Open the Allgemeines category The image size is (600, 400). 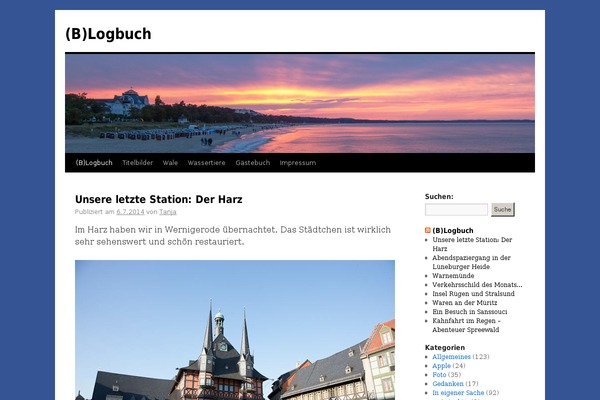pos(451,356)
